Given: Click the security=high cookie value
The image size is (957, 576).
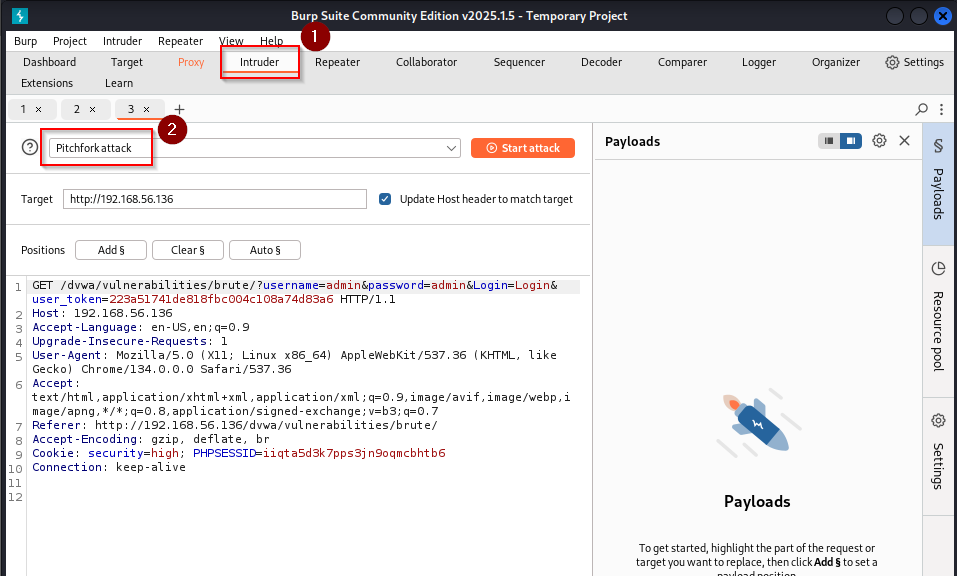Looking at the screenshot, I should tap(165, 453).
